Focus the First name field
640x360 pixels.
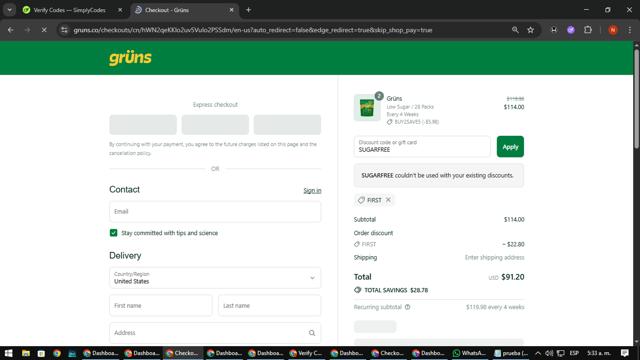click(161, 305)
